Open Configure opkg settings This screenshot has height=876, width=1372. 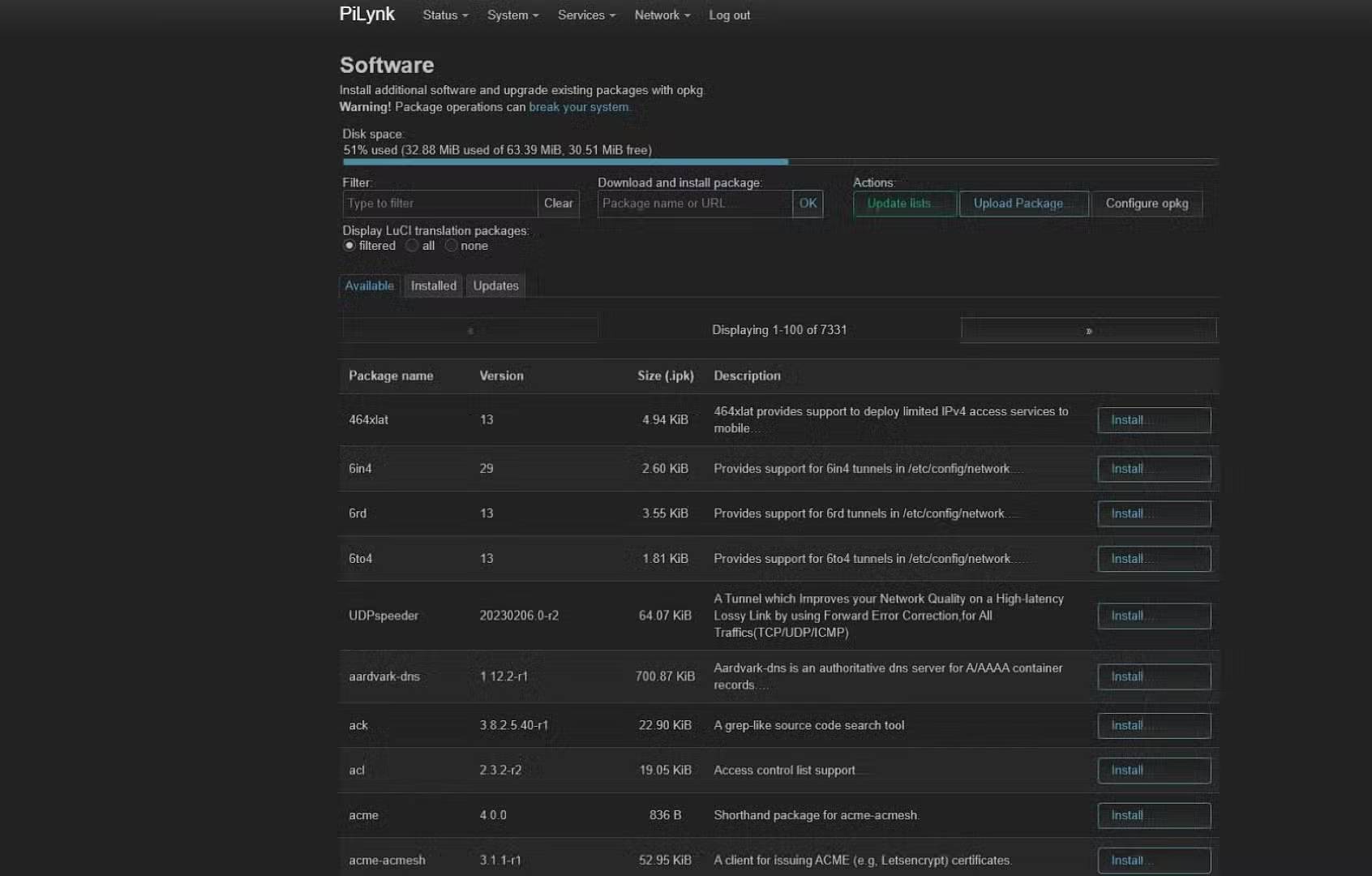tap(1147, 204)
